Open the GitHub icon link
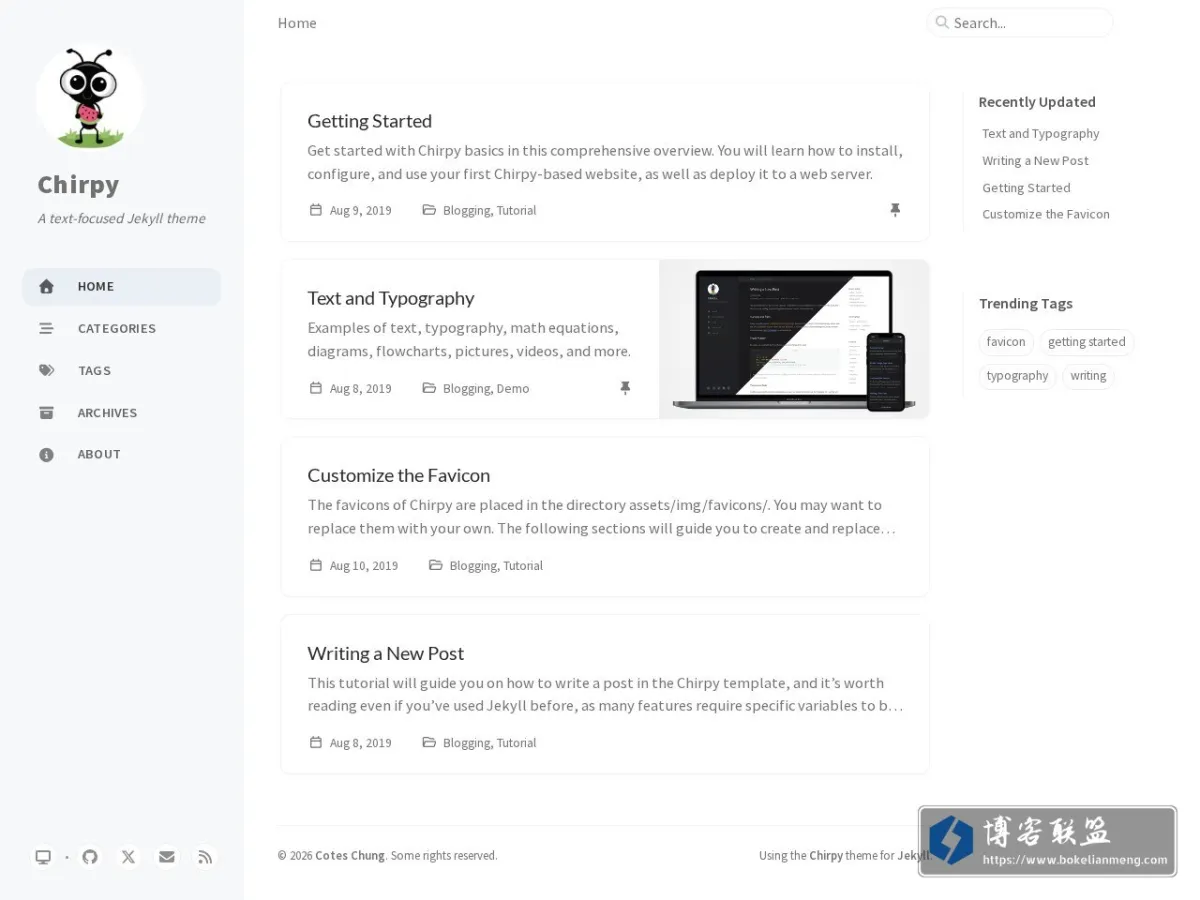 (x=91, y=857)
